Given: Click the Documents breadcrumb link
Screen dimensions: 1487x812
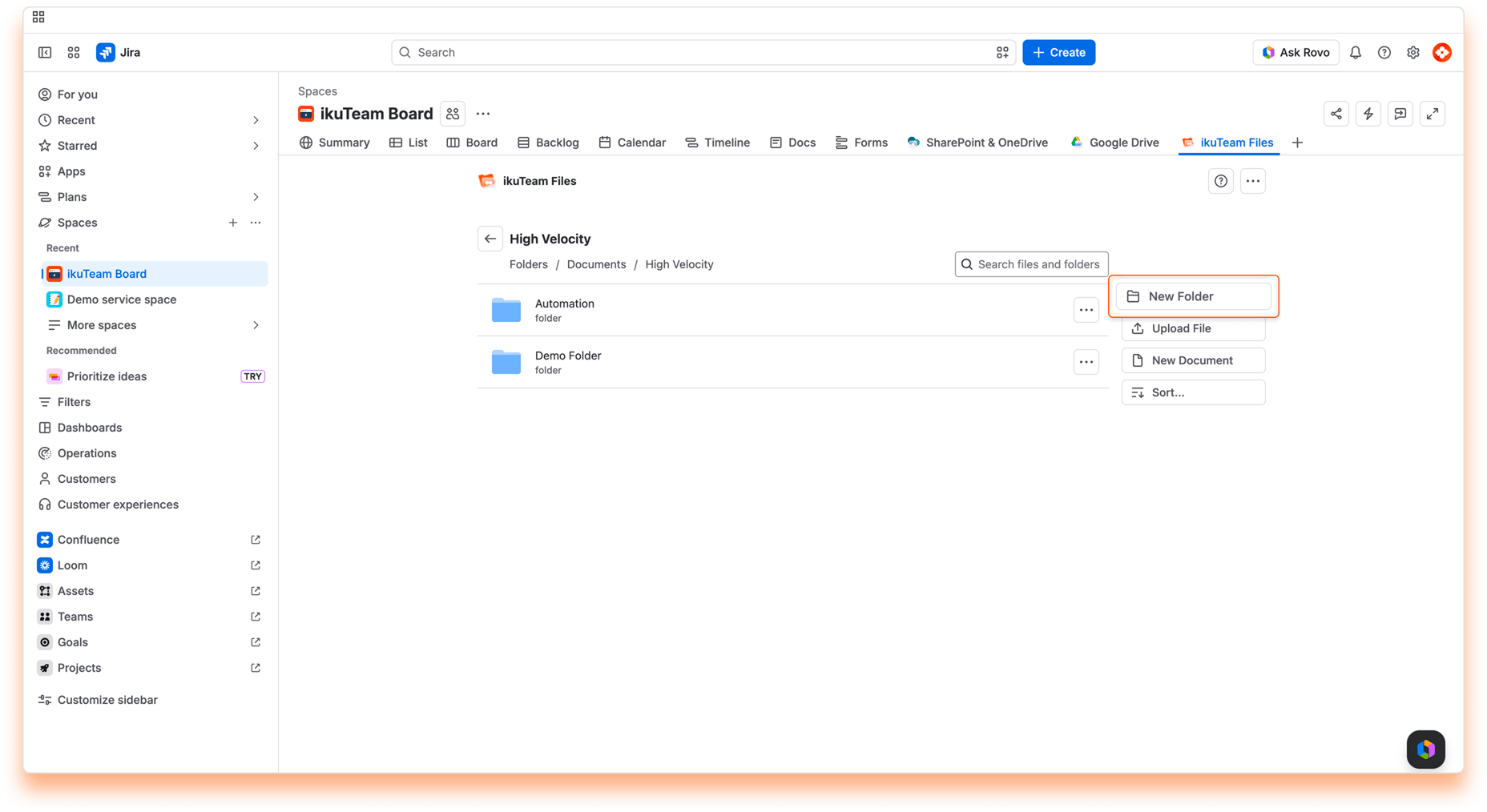Looking at the screenshot, I should [596, 264].
